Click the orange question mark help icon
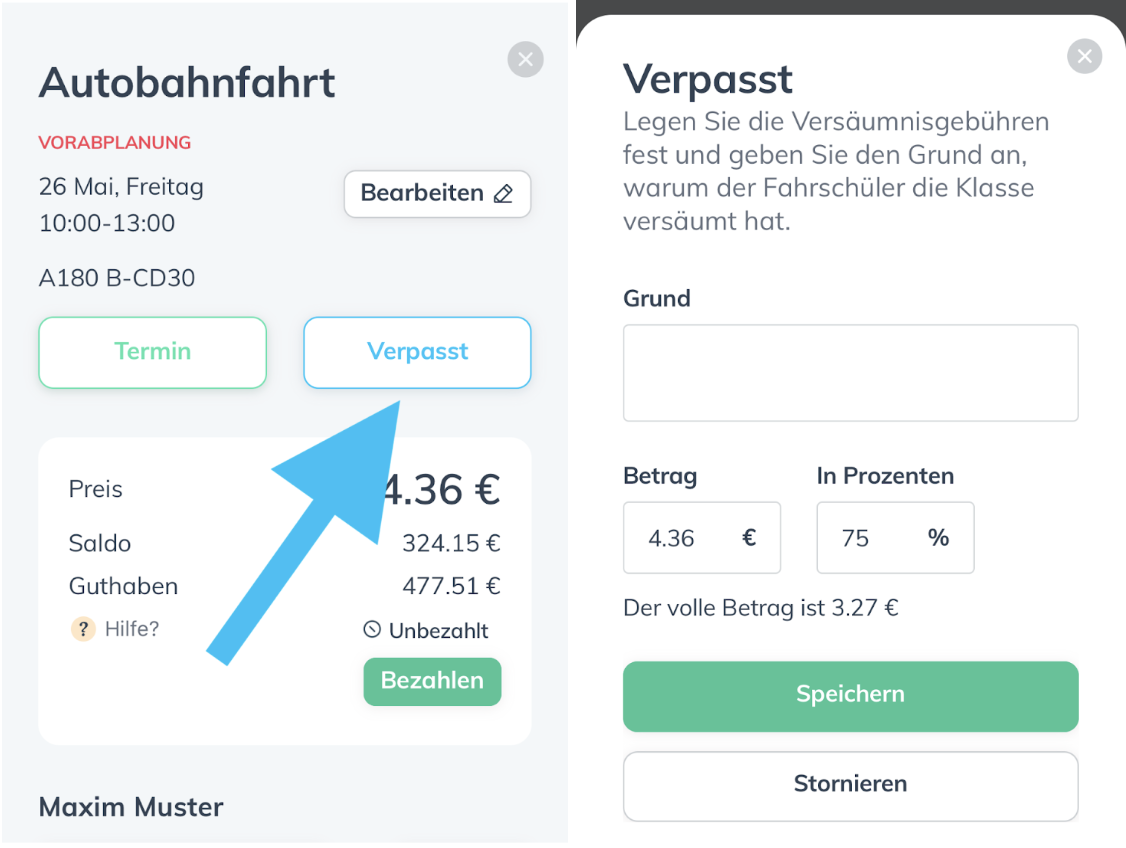The width and height of the screenshot is (1126, 848). click(83, 629)
